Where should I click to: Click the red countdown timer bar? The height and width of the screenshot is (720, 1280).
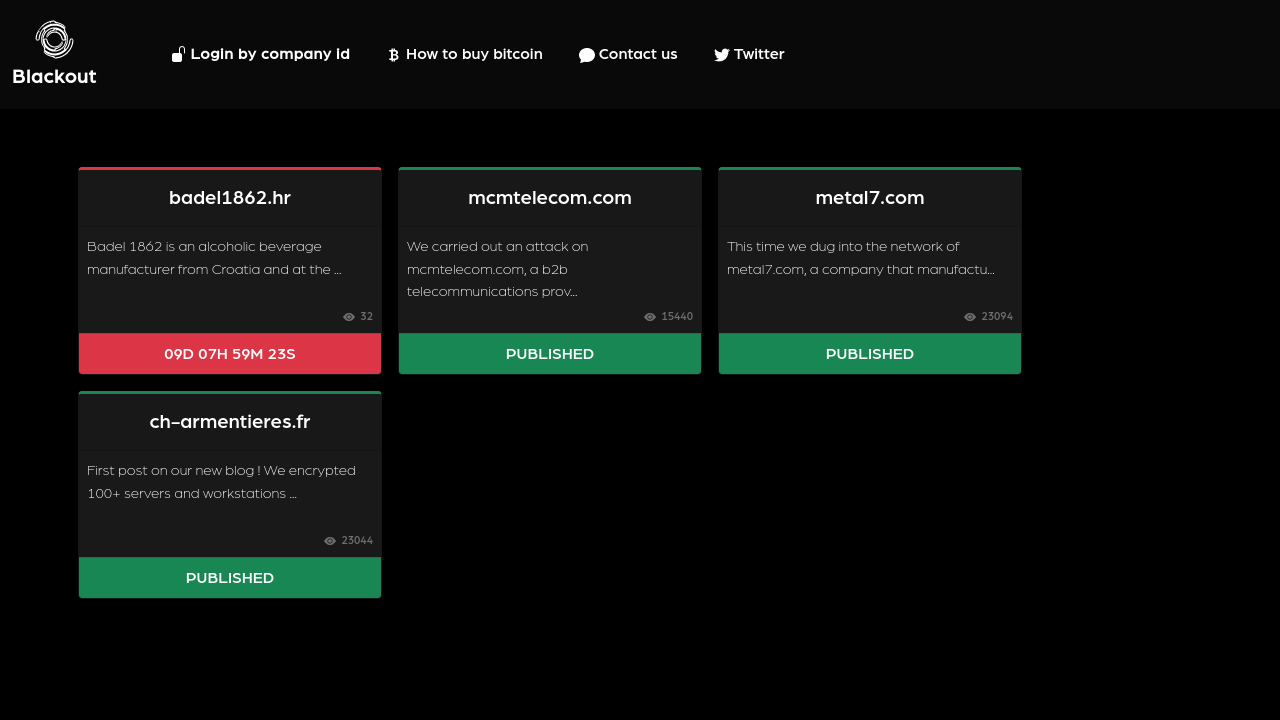(x=230, y=354)
